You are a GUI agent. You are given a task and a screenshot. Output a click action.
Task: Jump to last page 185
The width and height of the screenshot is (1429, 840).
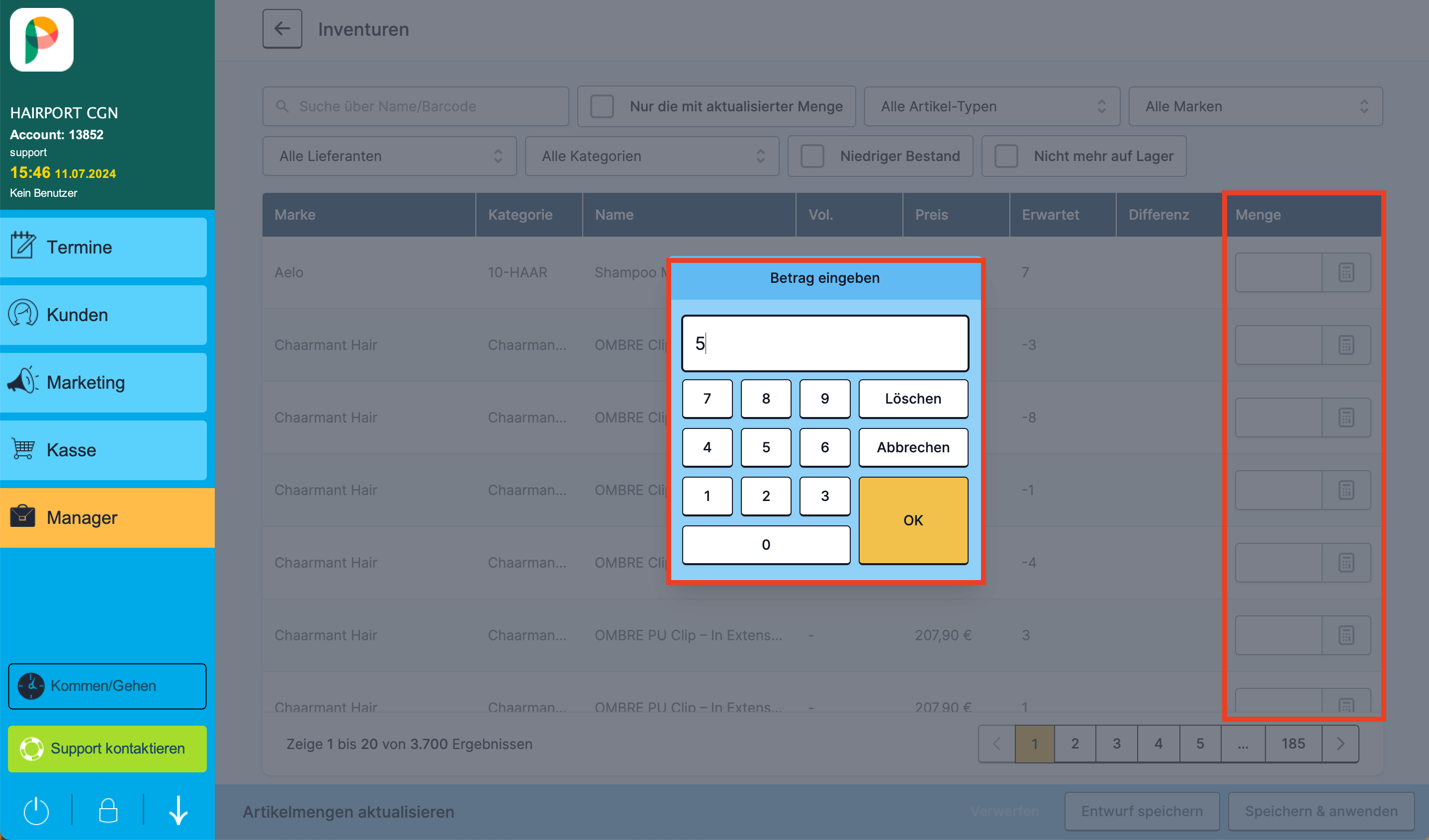point(1293,744)
